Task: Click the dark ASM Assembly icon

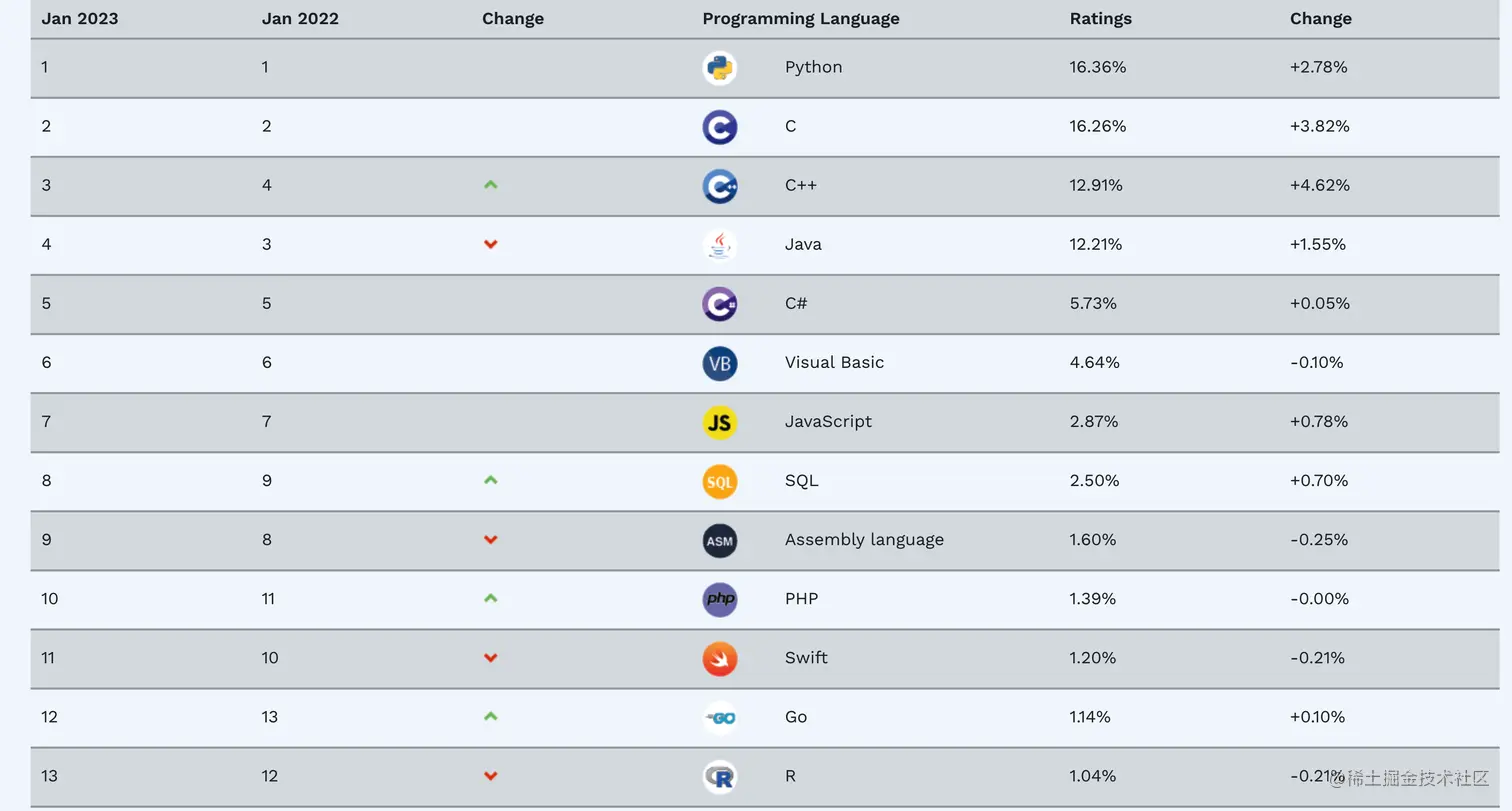Action: (719, 540)
